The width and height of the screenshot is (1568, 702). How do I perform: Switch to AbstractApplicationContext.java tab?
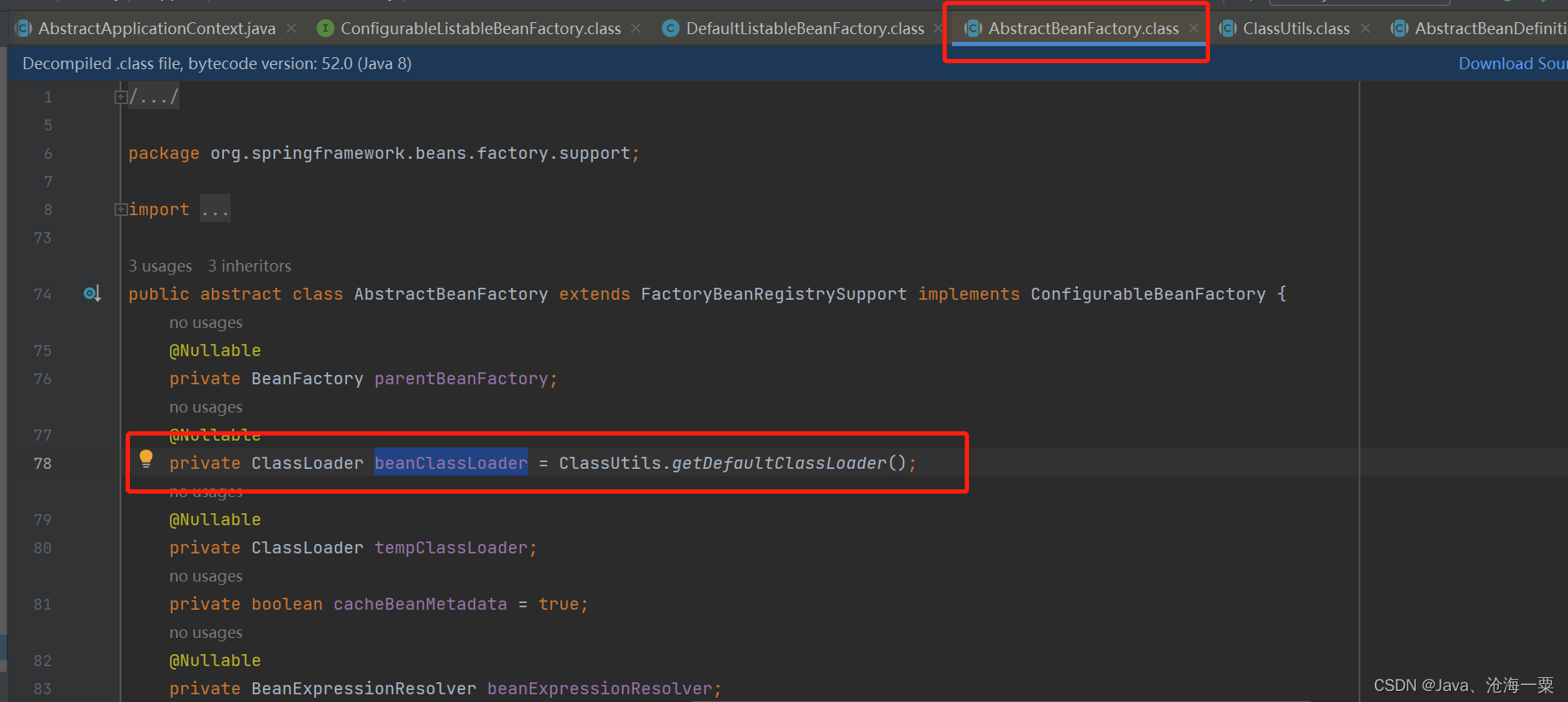[x=156, y=28]
